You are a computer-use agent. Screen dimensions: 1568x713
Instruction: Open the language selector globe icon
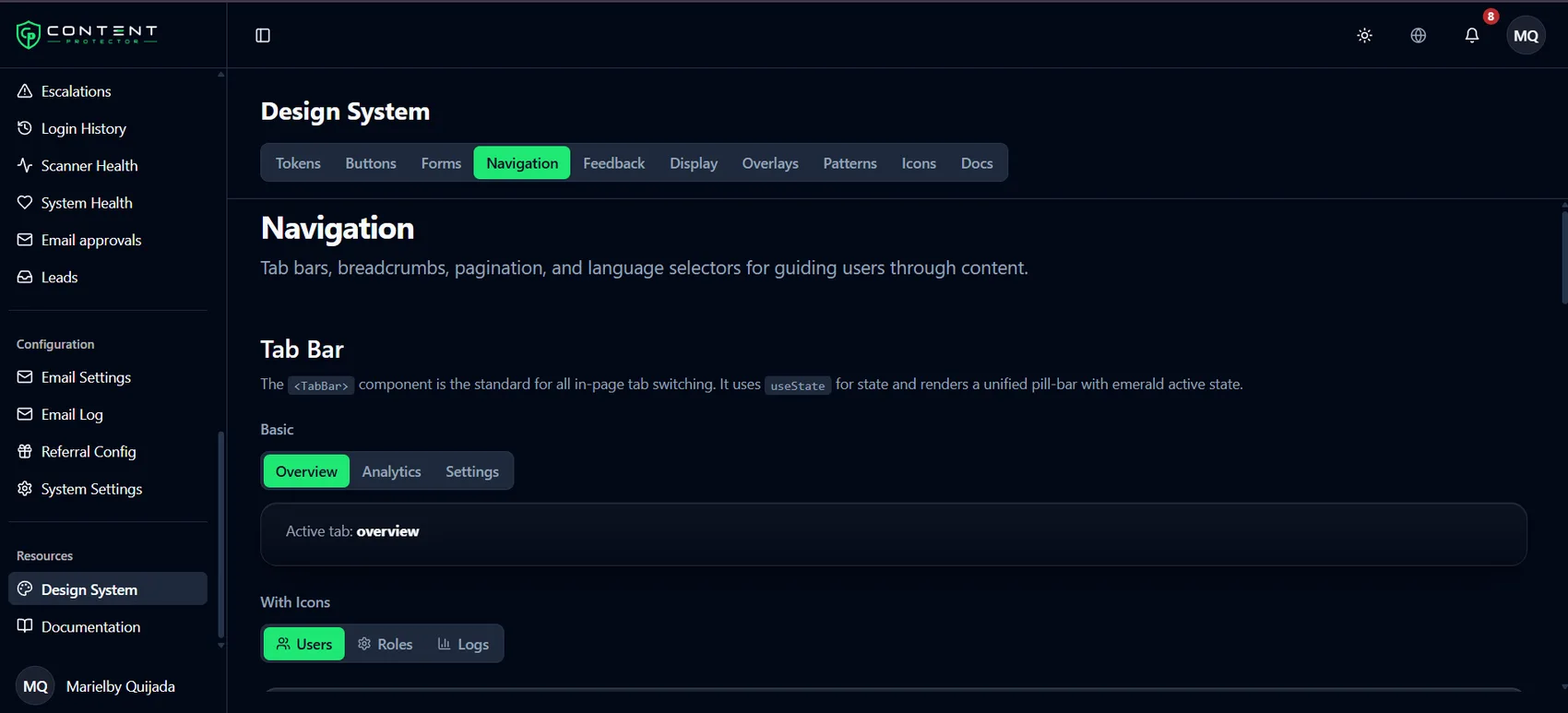[x=1419, y=35]
